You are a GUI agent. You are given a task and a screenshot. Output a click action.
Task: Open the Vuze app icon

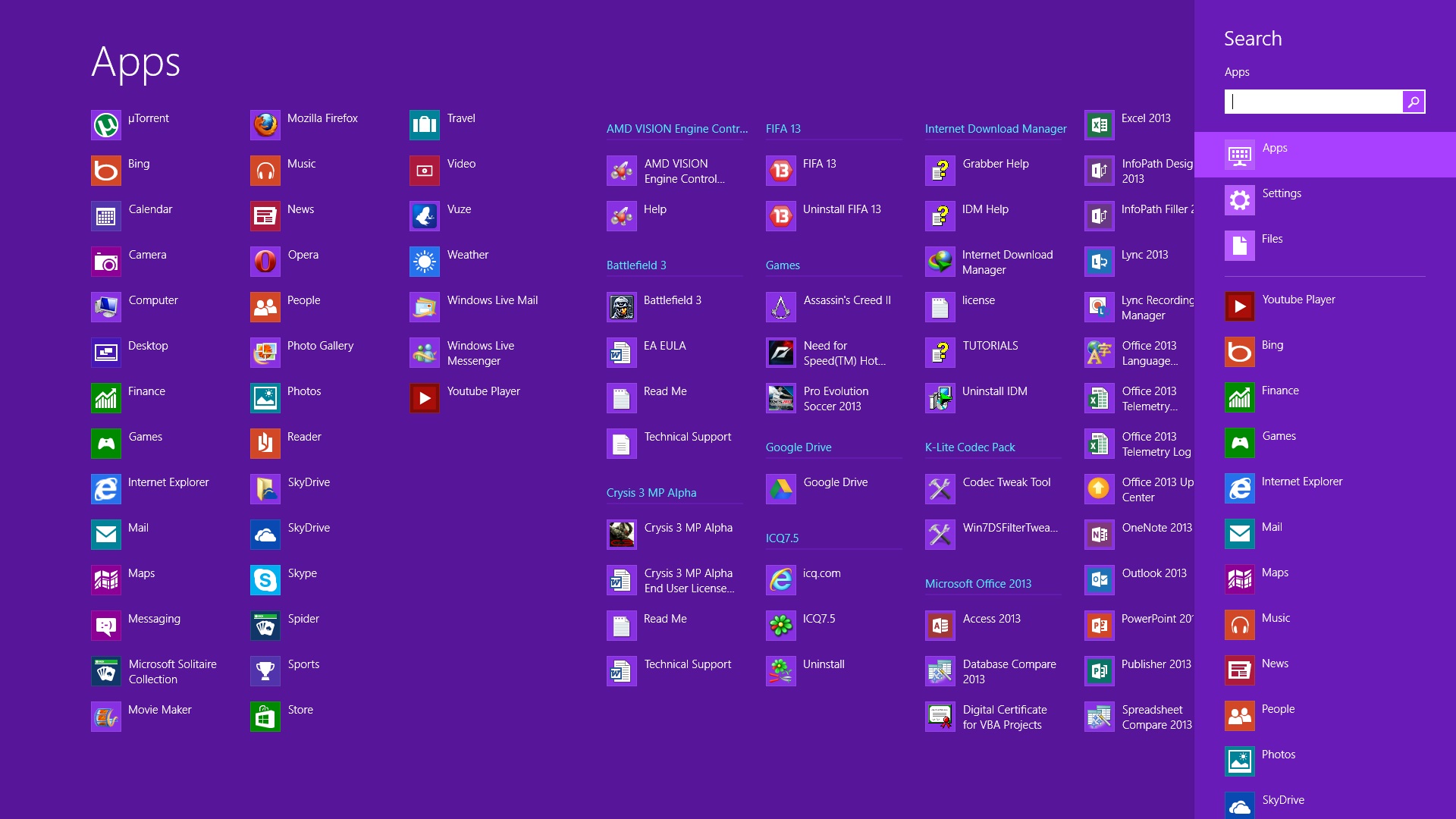coord(425,216)
